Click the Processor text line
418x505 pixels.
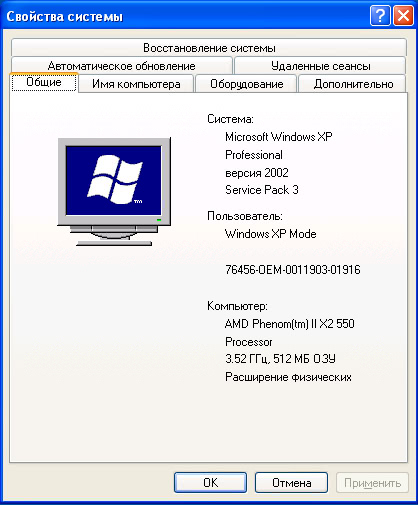click(249, 342)
